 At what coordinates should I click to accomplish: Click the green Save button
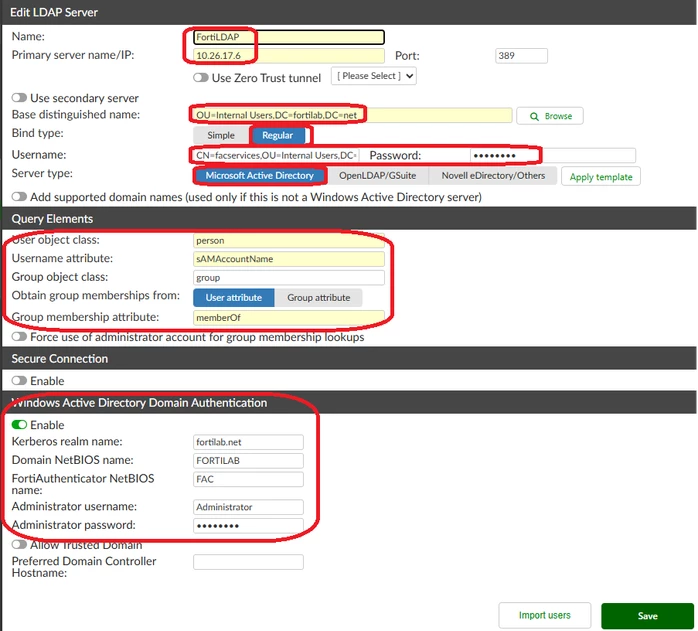tap(647, 616)
